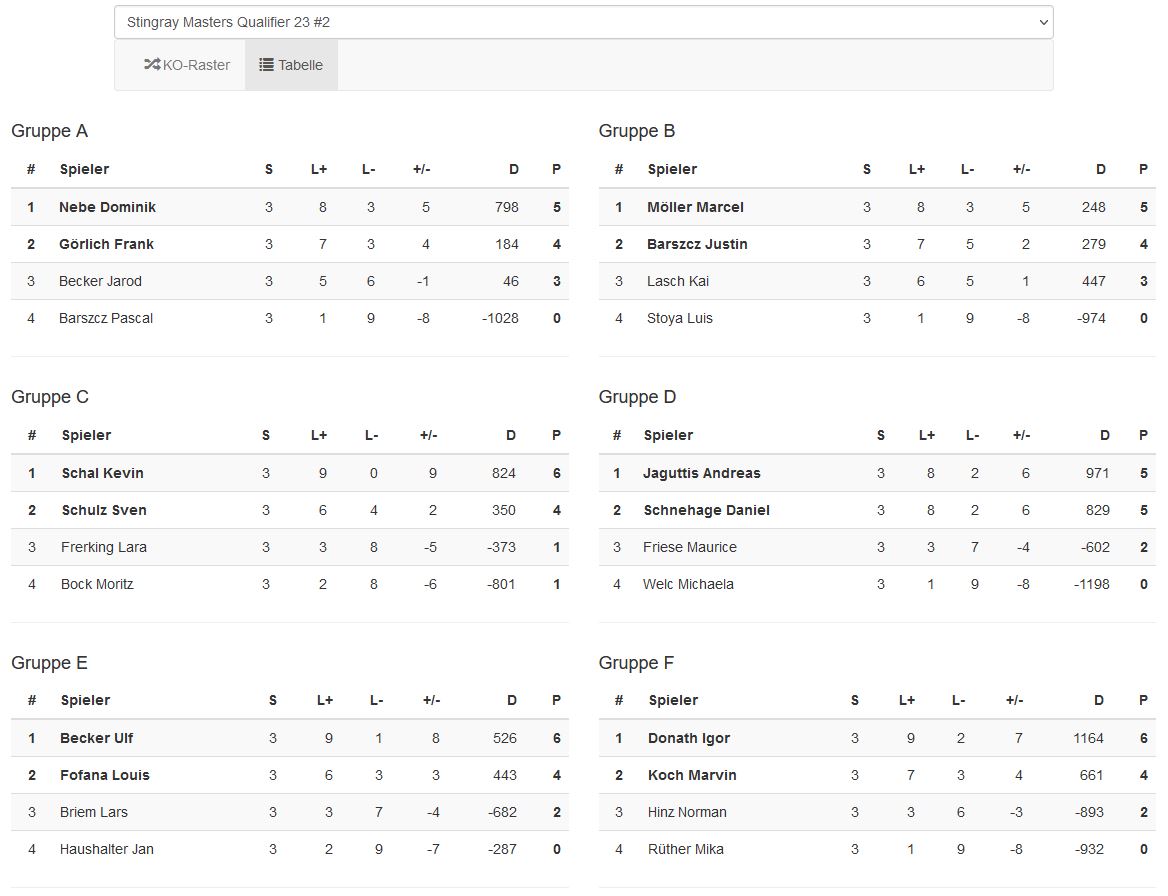
Task: Select the Tabelle tab
Action: [291, 65]
